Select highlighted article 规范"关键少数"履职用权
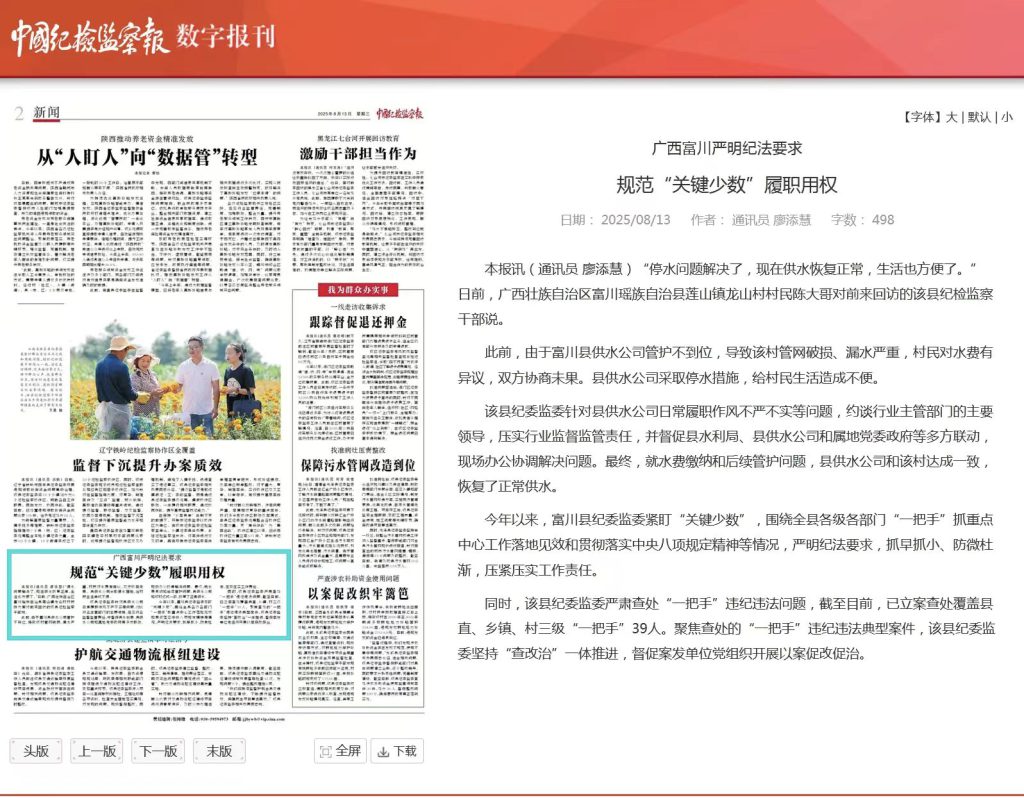This screenshot has width=1024, height=798. (148, 573)
